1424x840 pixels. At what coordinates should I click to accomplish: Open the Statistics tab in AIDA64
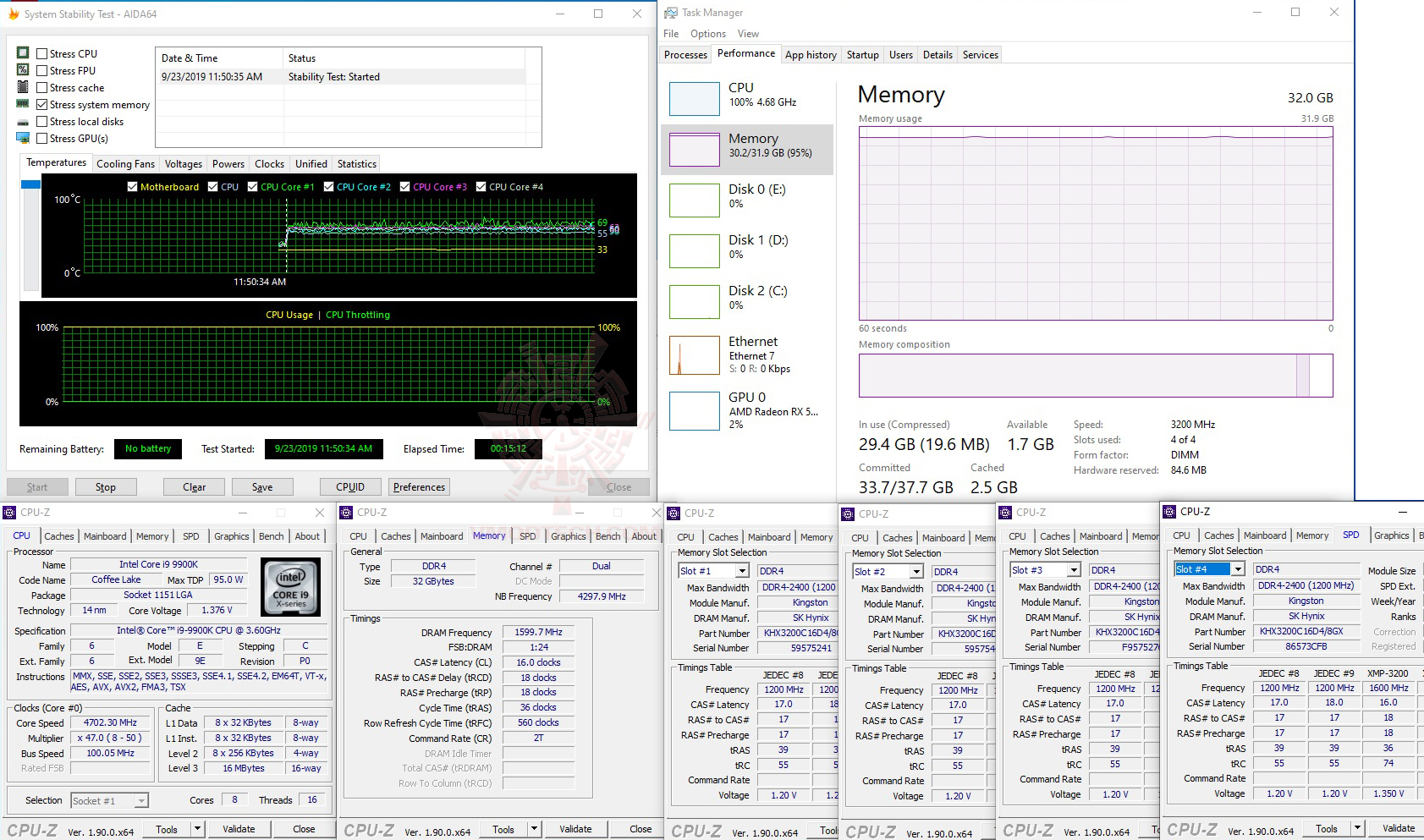click(356, 163)
